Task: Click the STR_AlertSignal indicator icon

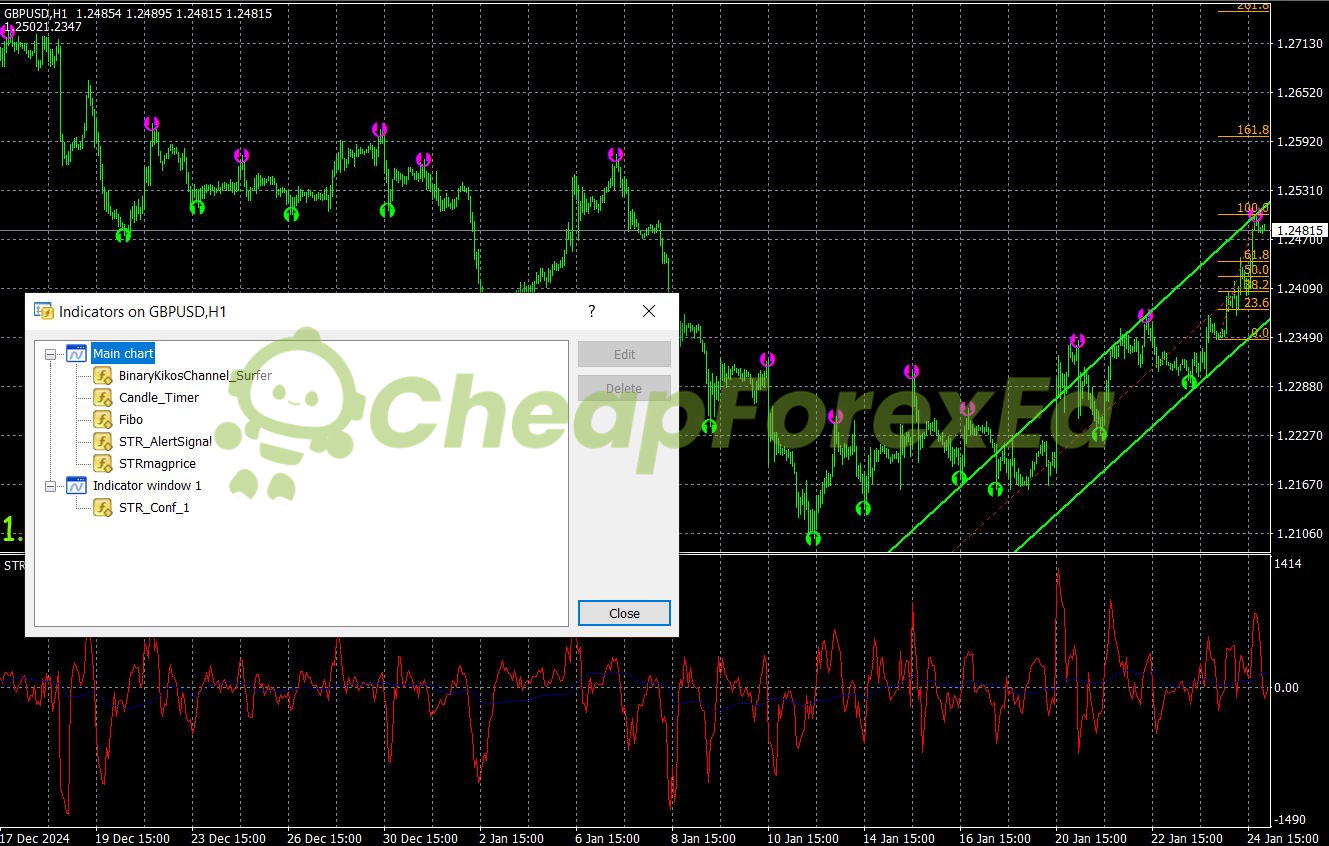Action: pos(103,442)
